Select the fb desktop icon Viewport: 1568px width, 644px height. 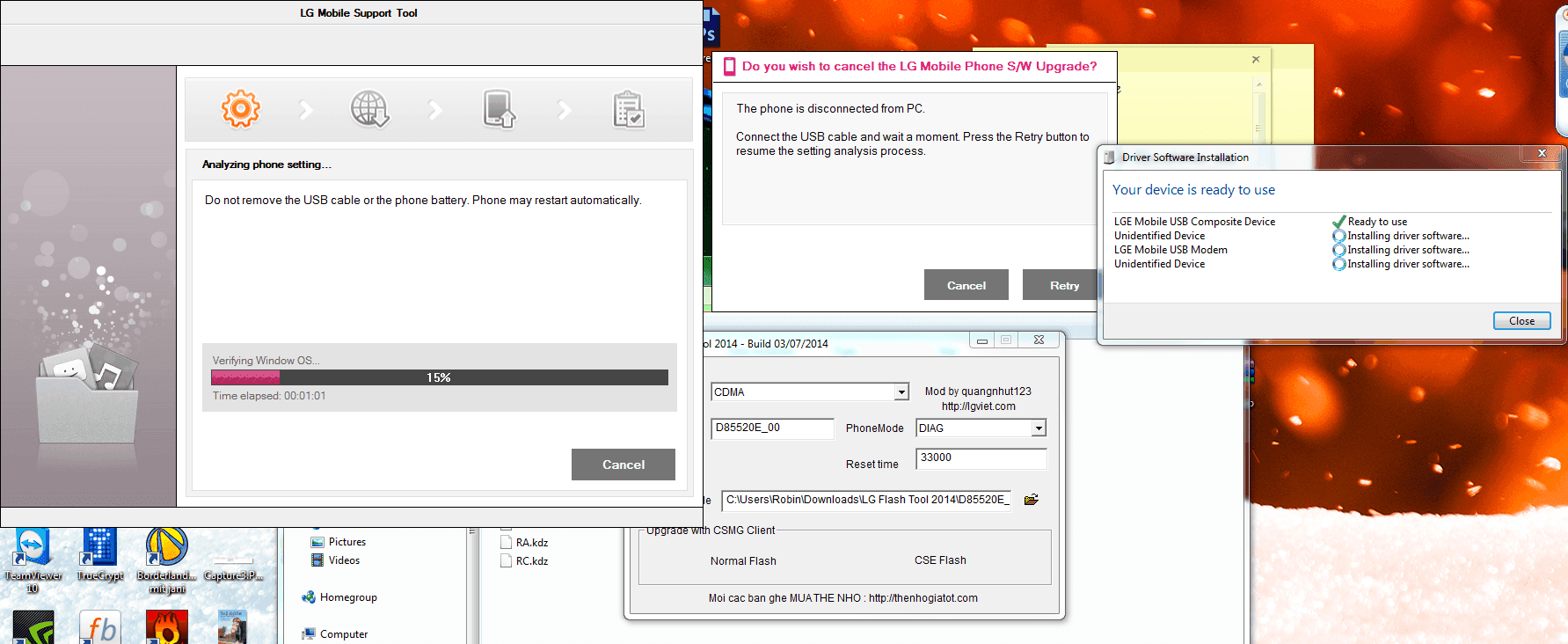(99, 627)
